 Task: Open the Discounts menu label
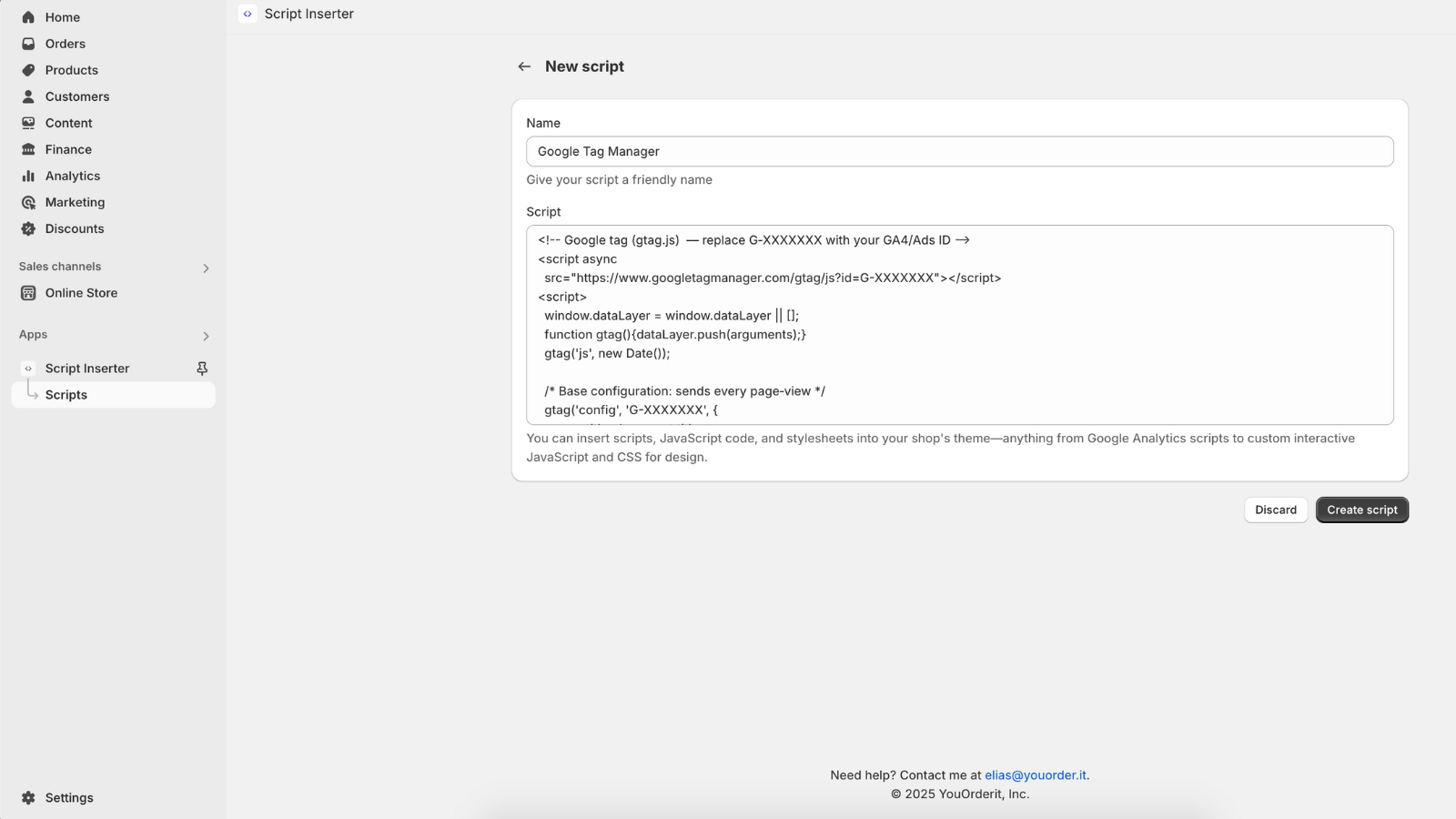75,228
